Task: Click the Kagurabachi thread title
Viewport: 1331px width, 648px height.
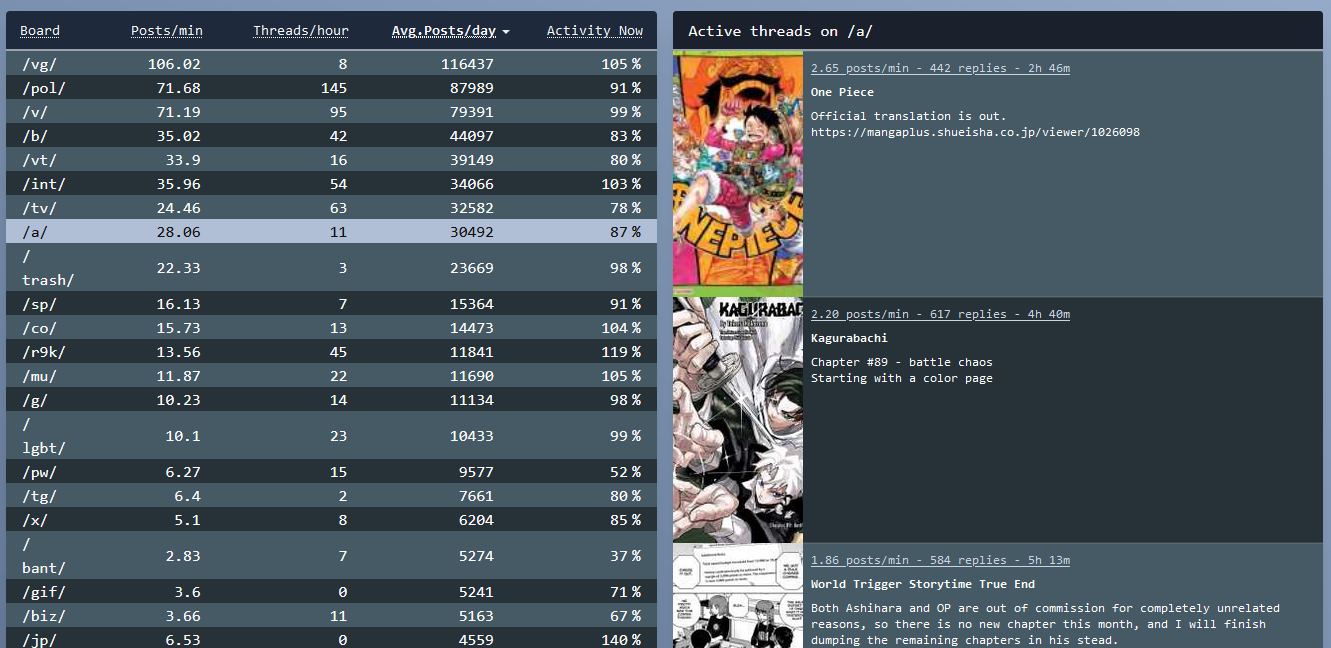Action: 849,338
